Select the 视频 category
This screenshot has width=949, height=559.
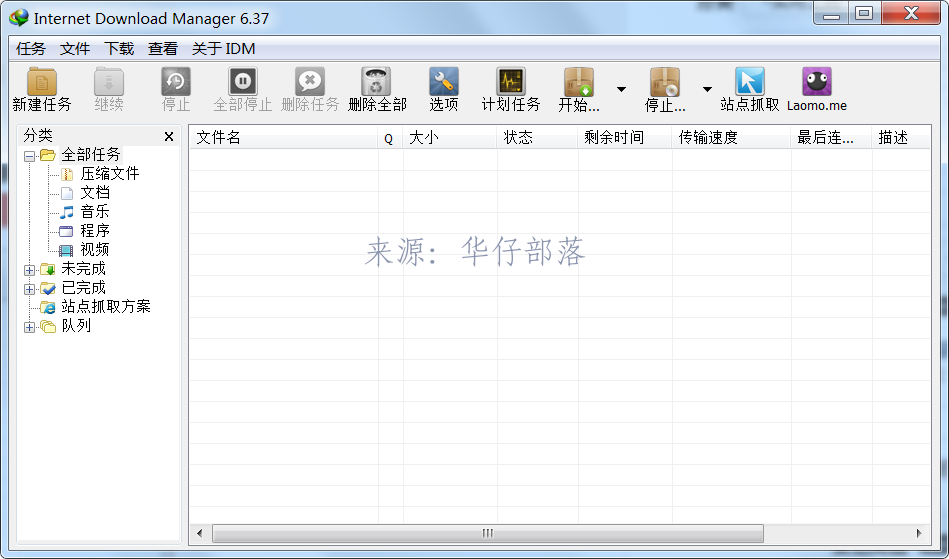tap(95, 249)
